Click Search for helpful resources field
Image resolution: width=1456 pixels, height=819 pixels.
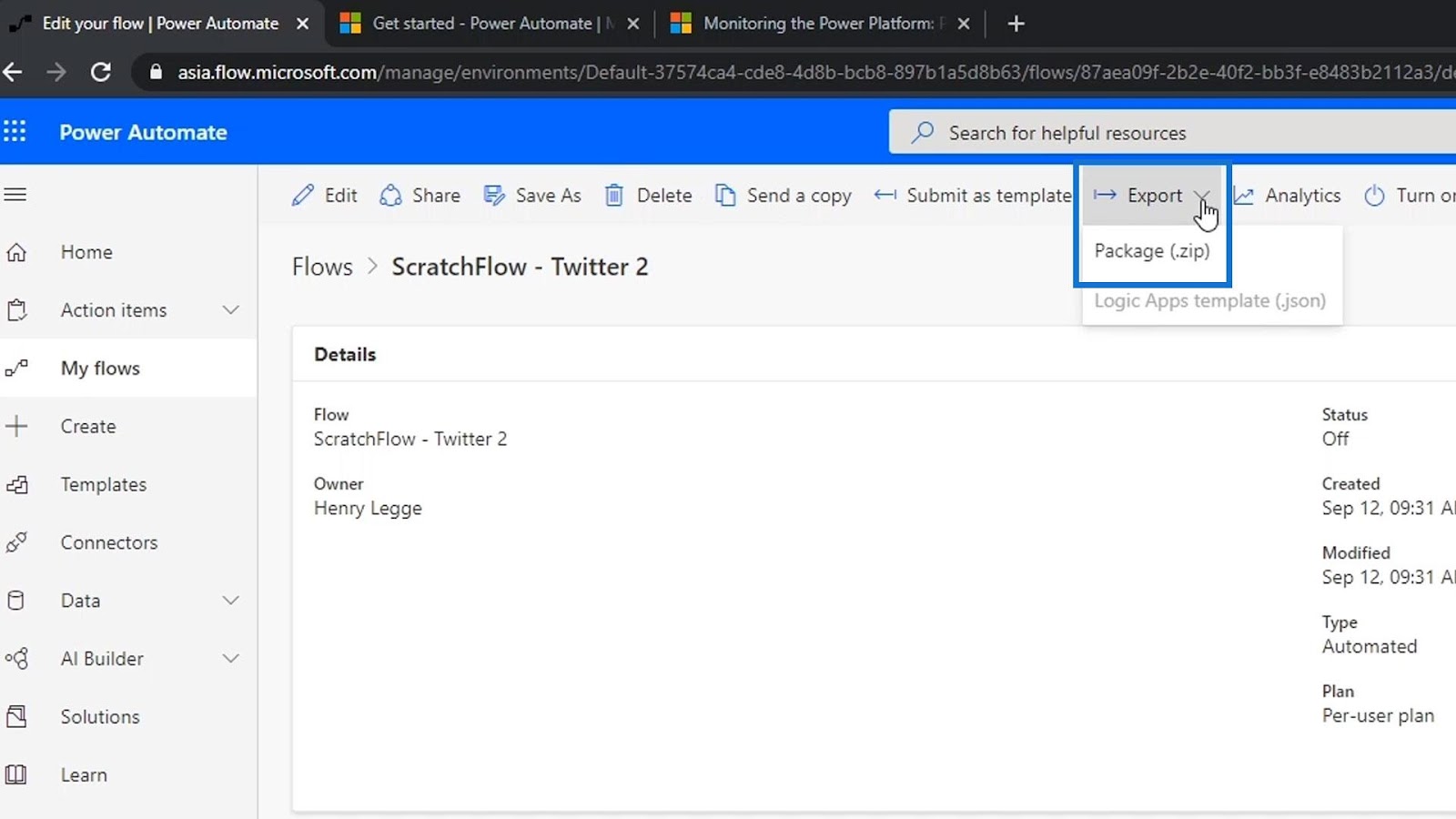tap(1172, 132)
